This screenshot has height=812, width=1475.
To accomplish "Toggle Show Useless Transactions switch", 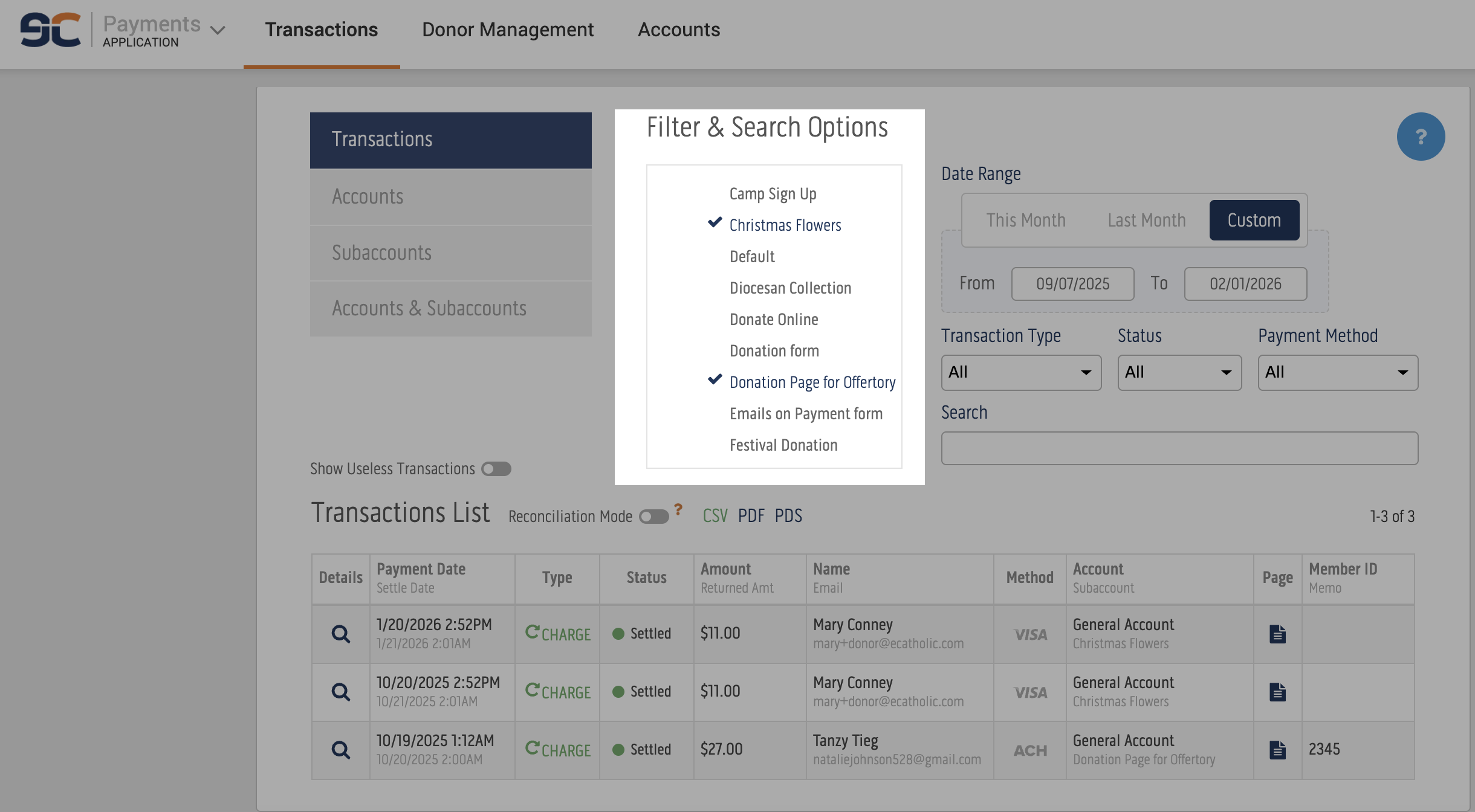I will (x=496, y=469).
